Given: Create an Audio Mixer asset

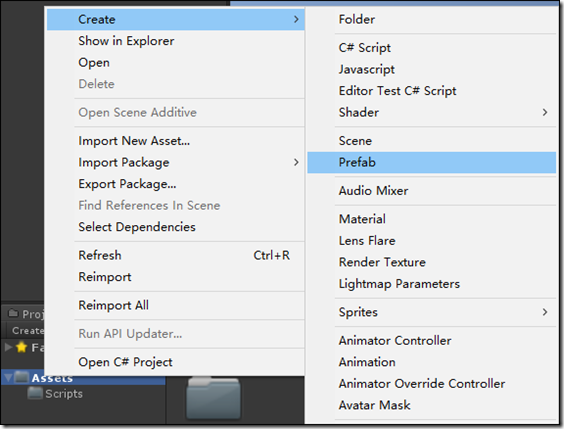Looking at the screenshot, I should click(x=432, y=191).
